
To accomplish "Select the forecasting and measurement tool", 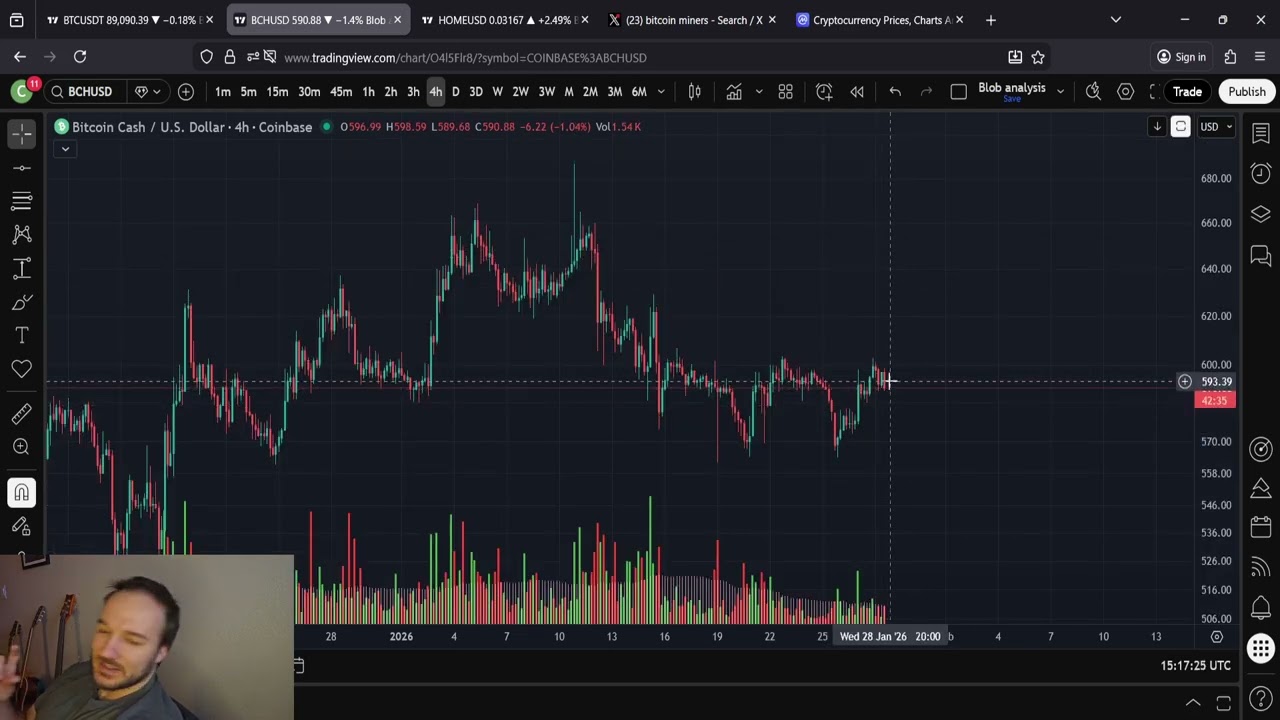I will [22, 268].
